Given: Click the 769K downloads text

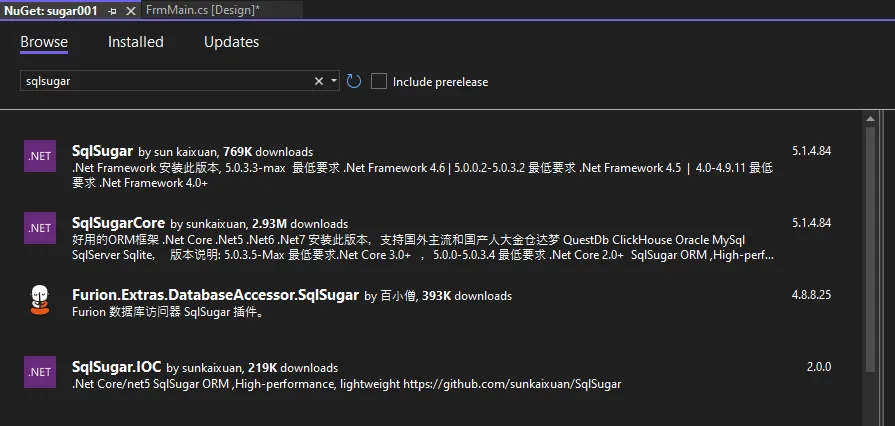Looking at the screenshot, I should coord(268,152).
